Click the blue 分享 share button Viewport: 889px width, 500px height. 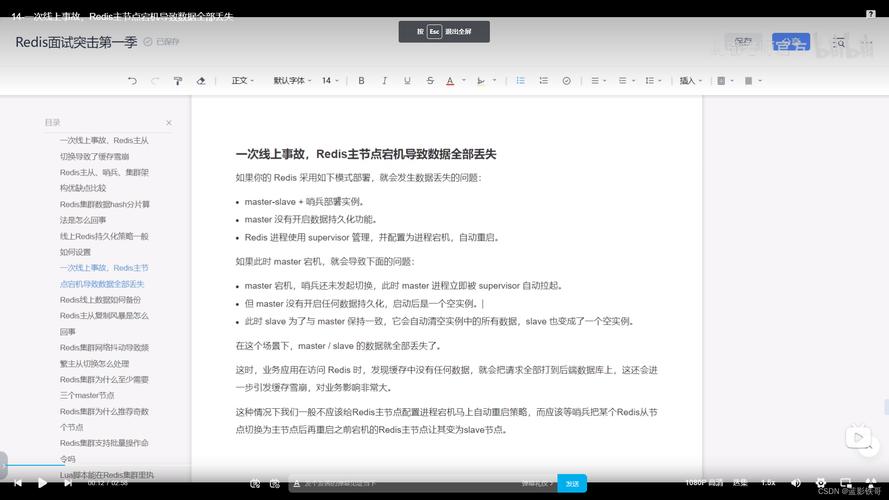[x=791, y=42]
